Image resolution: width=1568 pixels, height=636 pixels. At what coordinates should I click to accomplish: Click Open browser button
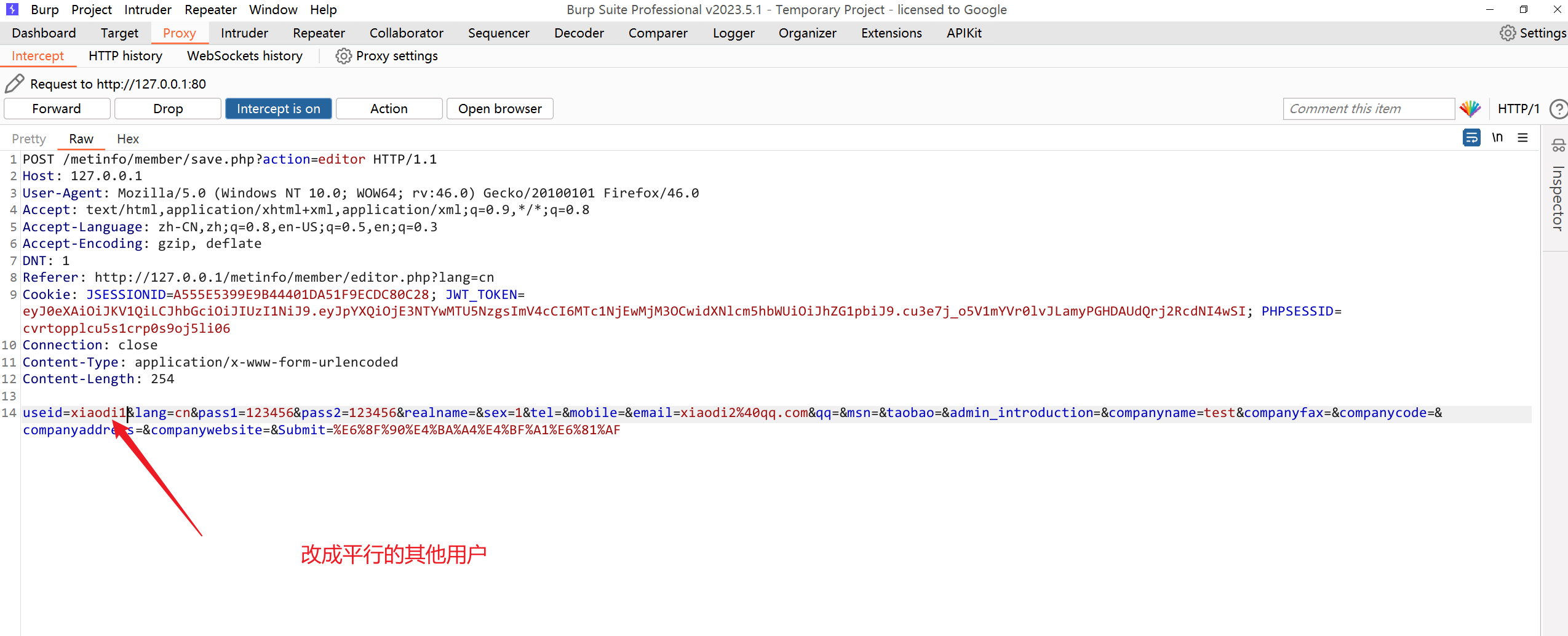click(499, 109)
